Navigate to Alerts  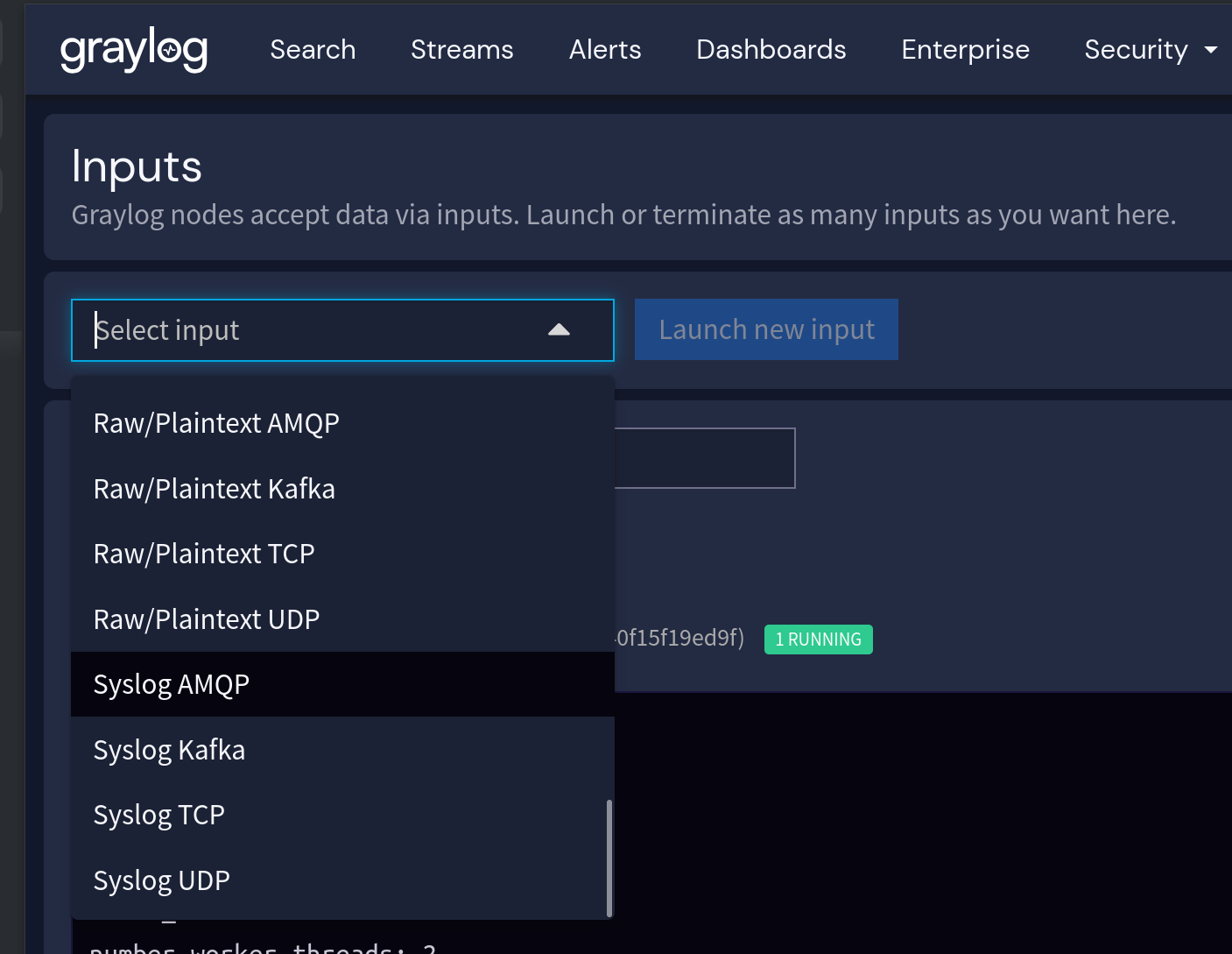pyautogui.click(x=605, y=50)
